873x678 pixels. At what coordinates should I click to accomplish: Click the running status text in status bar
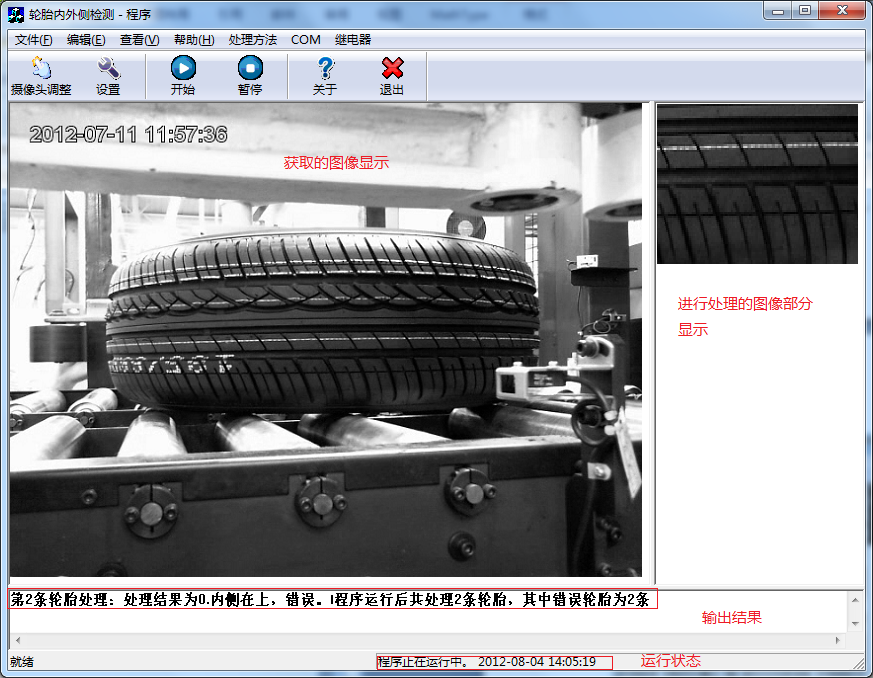click(487, 662)
